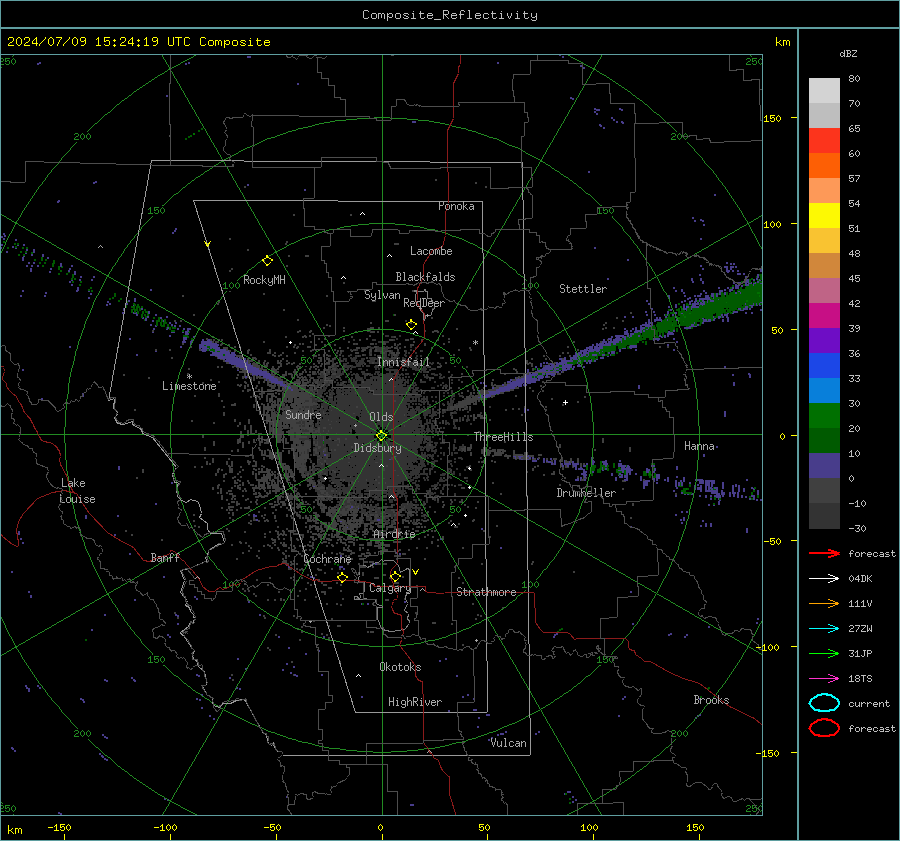900x841 pixels.
Task: Click the dBZ legend heading
Action: (x=848, y=54)
